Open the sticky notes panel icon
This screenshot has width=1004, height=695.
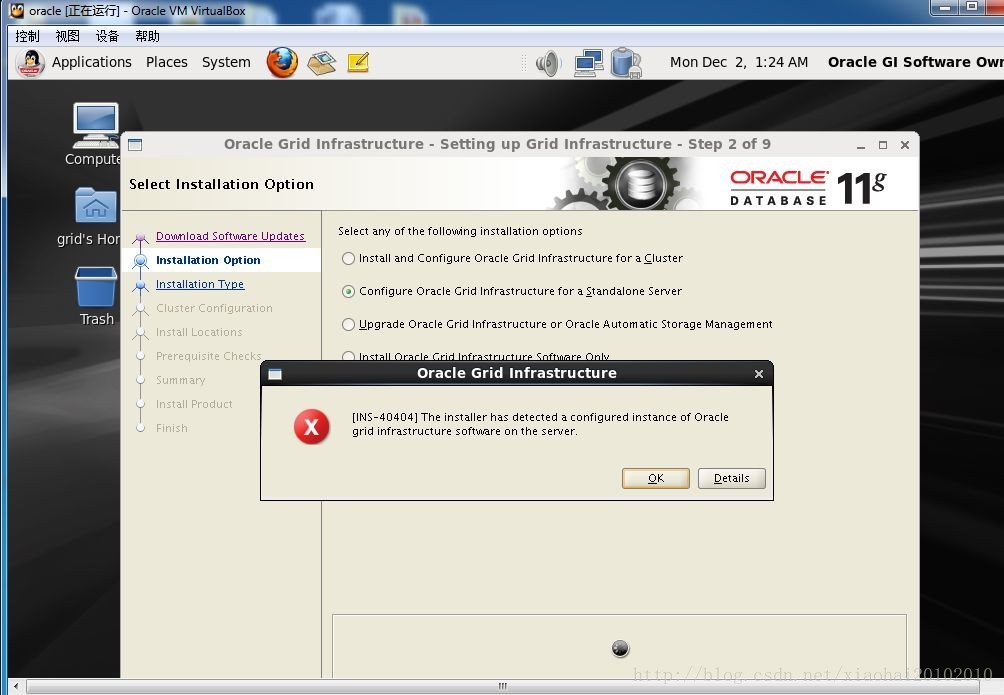click(x=358, y=62)
